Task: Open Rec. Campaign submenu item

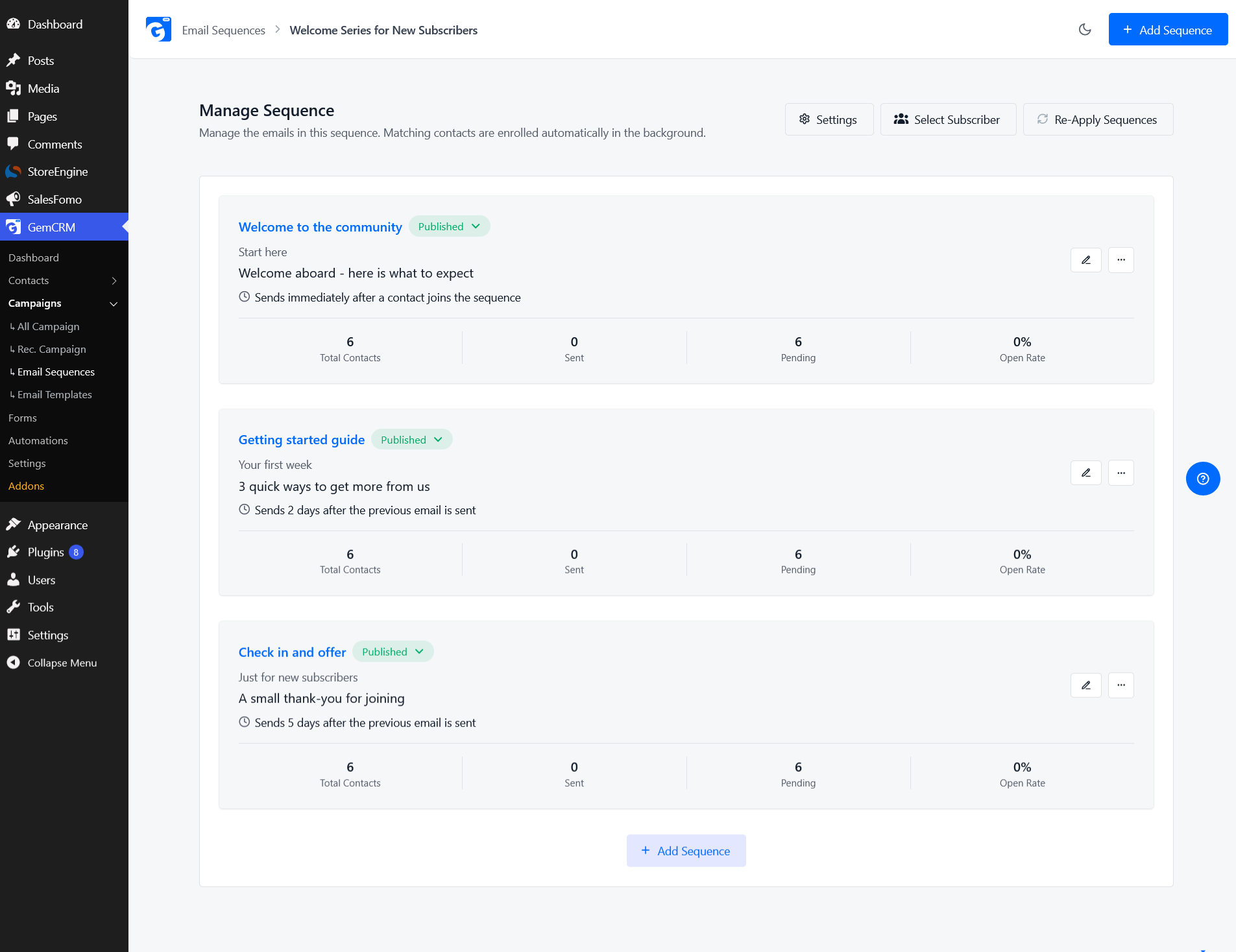Action: pos(52,349)
